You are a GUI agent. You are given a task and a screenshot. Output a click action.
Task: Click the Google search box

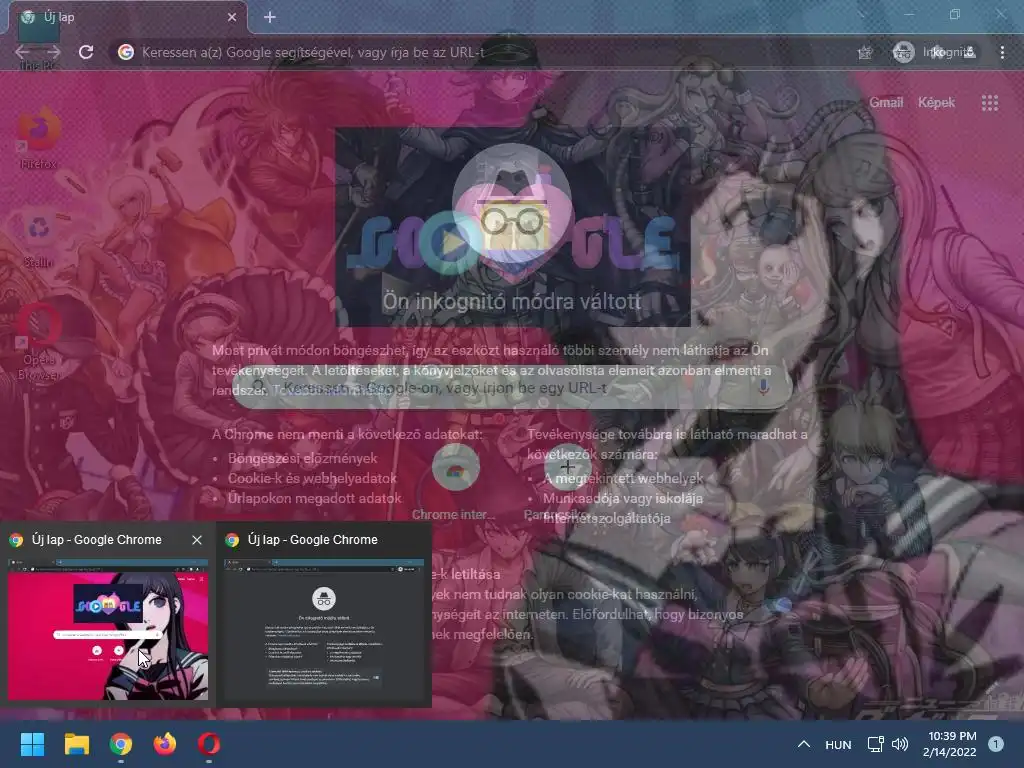[x=512, y=388]
